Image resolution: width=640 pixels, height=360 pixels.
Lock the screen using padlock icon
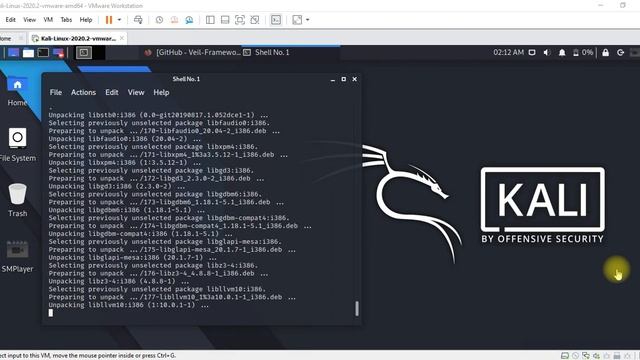tap(606, 52)
